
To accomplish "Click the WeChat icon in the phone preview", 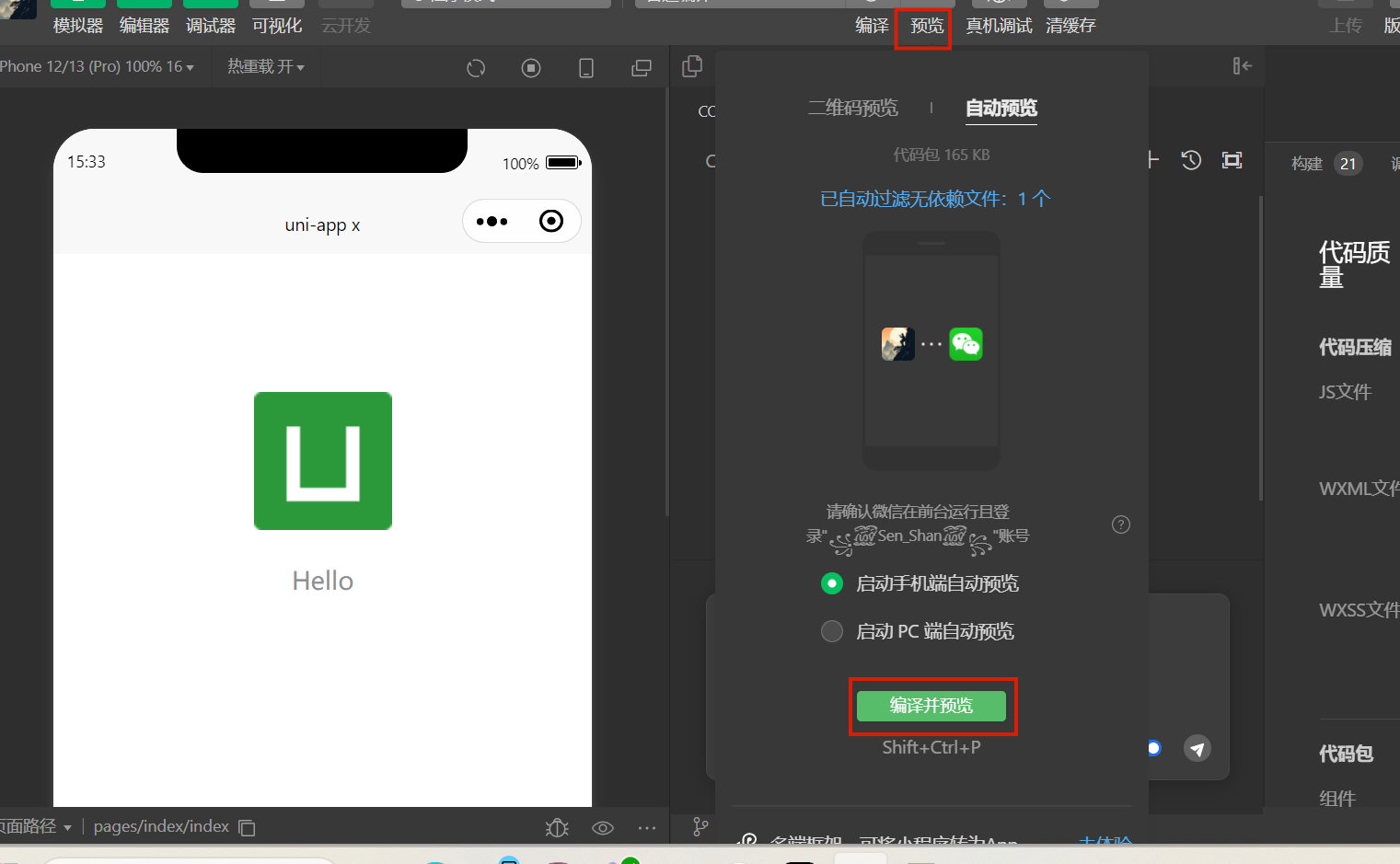I will (x=966, y=344).
